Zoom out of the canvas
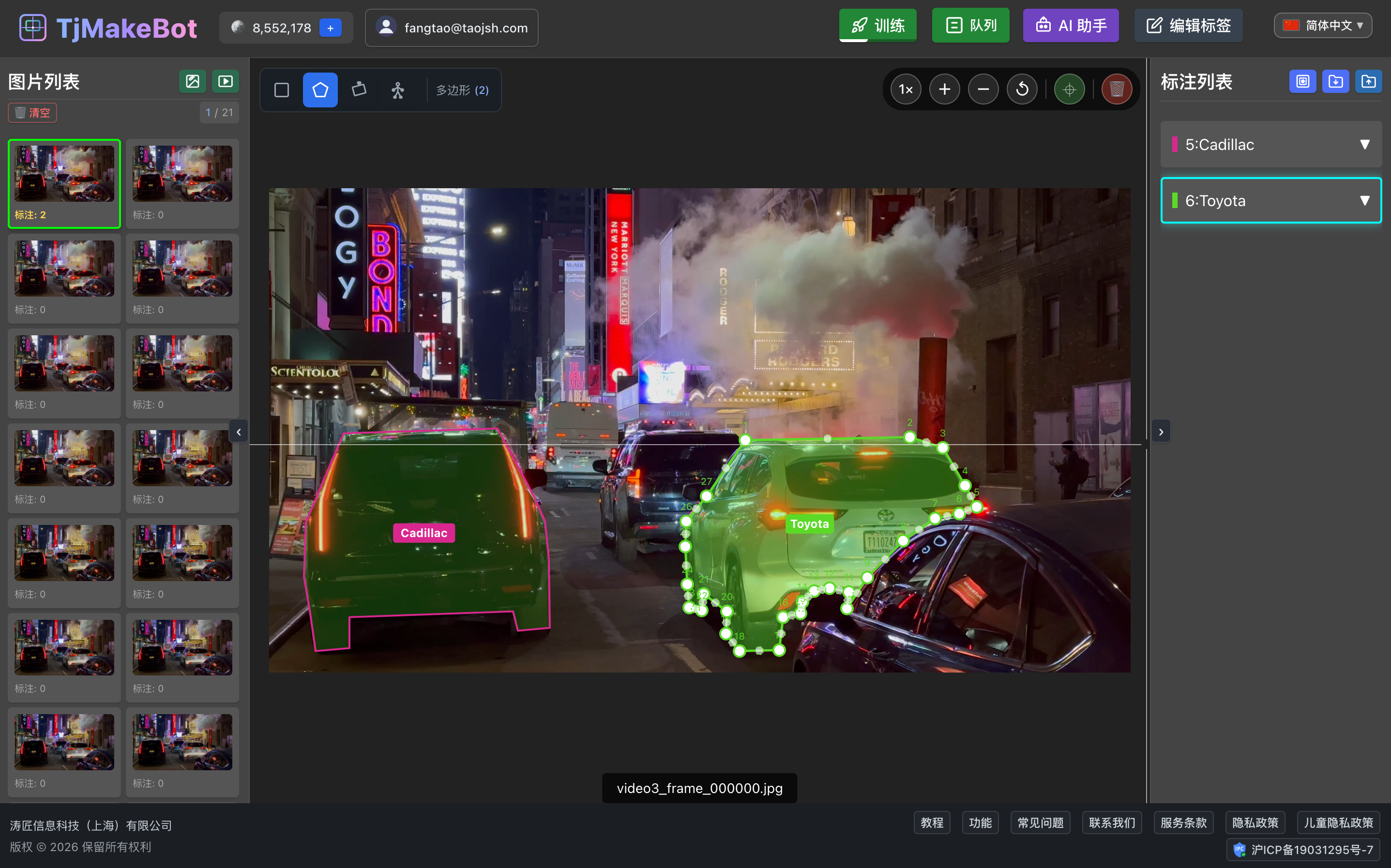The height and width of the screenshot is (868, 1391). coord(983,90)
